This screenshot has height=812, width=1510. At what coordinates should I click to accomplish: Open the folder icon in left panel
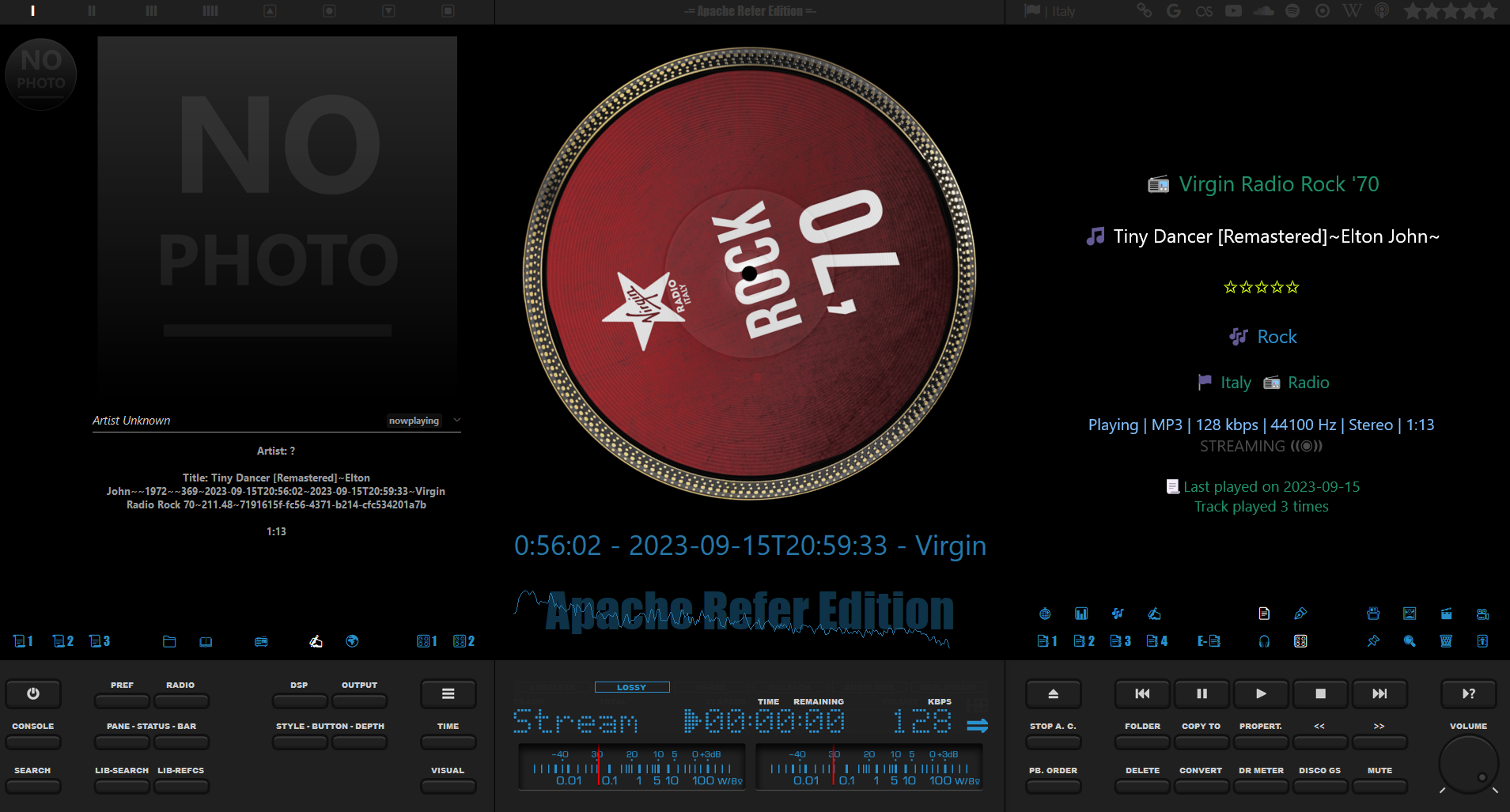tap(169, 641)
